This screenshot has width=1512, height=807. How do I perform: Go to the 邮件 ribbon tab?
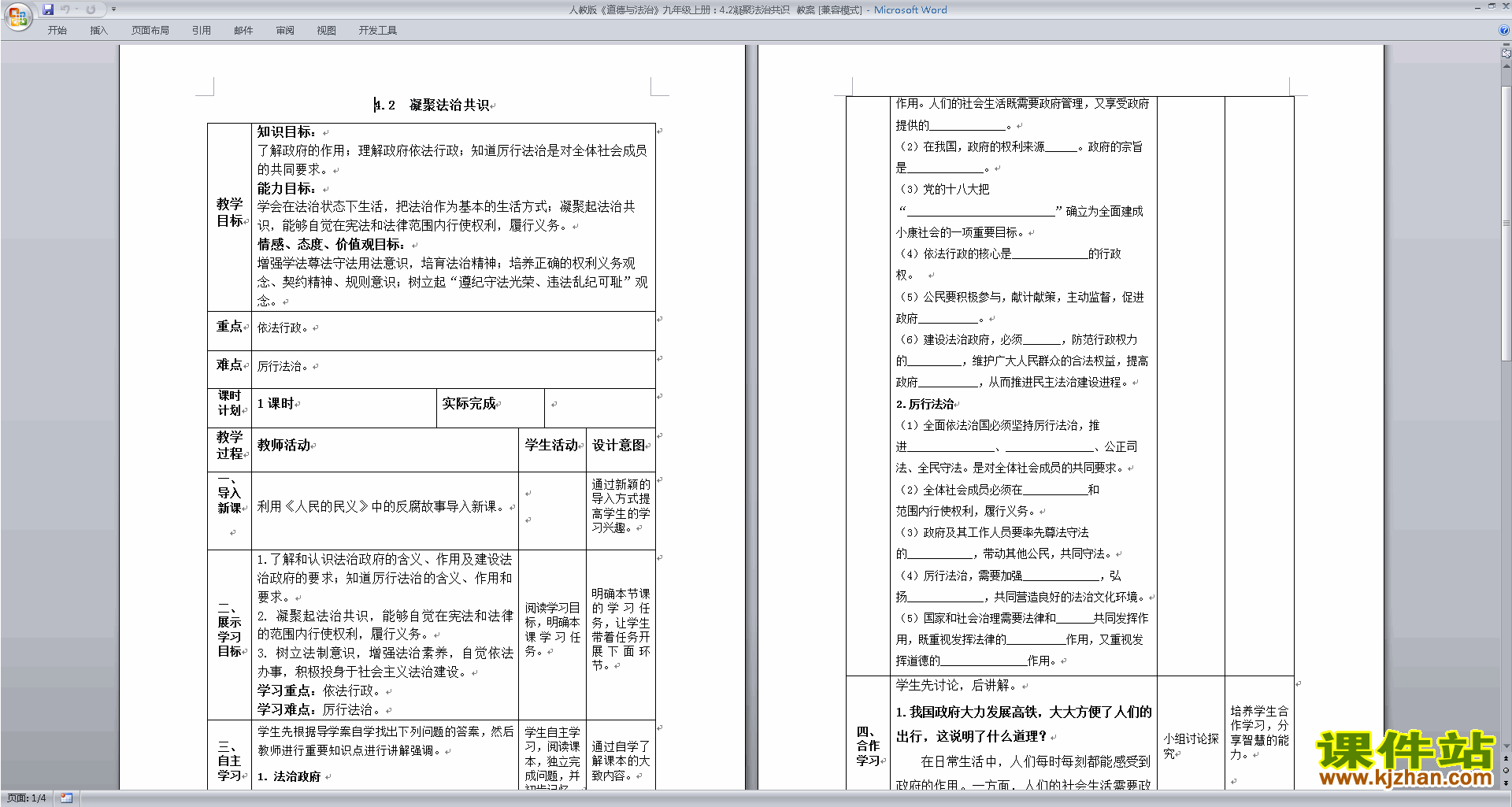click(243, 31)
